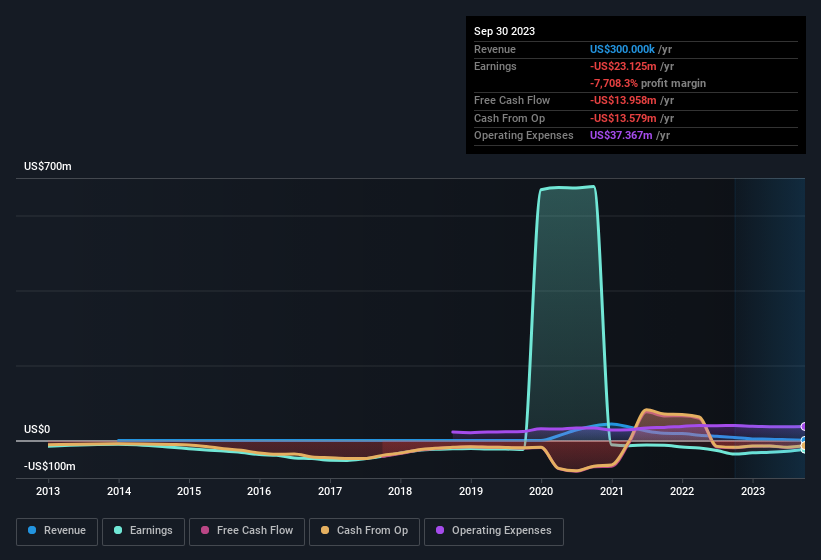Viewport: 821px width, 560px height.
Task: Click the purple Operating Expenses legend dot
Action: click(x=440, y=530)
